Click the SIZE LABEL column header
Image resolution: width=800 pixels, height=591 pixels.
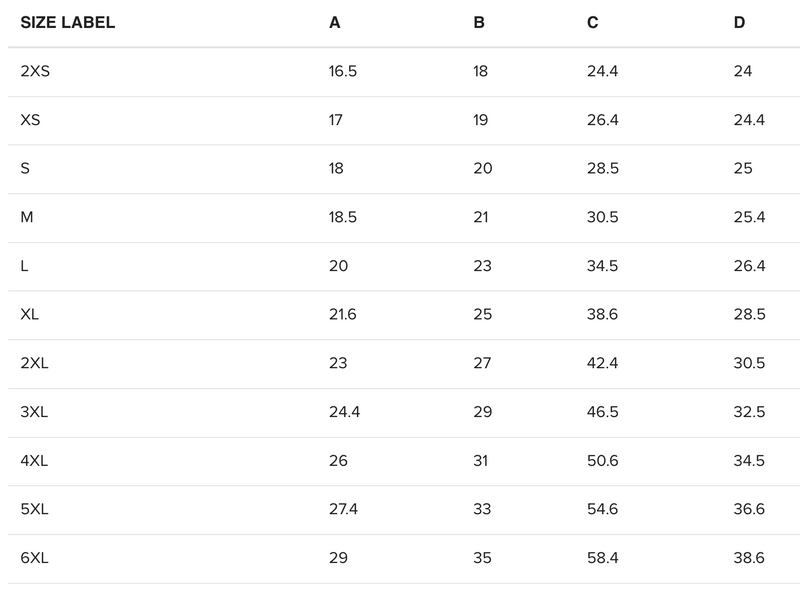click(68, 22)
